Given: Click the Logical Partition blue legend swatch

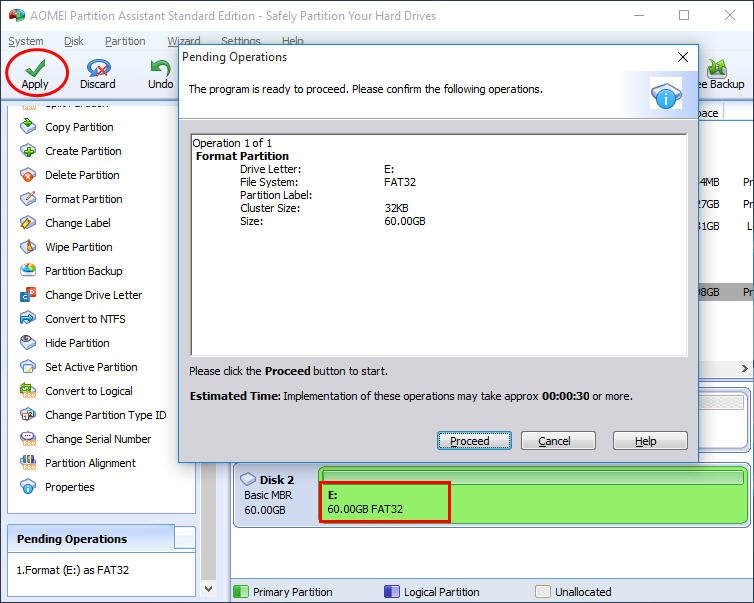Looking at the screenshot, I should pyautogui.click(x=392, y=591).
